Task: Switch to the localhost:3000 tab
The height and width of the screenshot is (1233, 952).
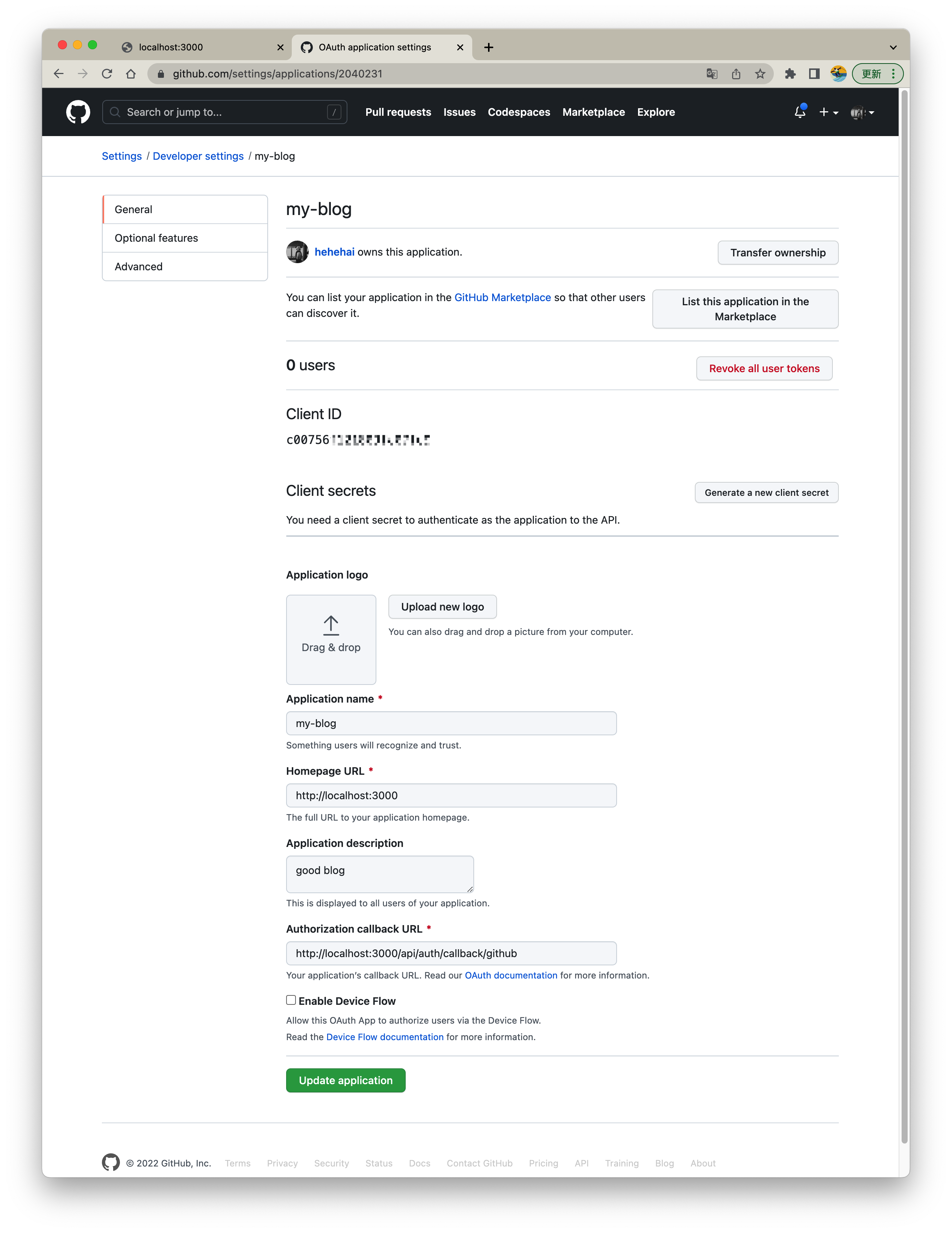Action: 202,47
